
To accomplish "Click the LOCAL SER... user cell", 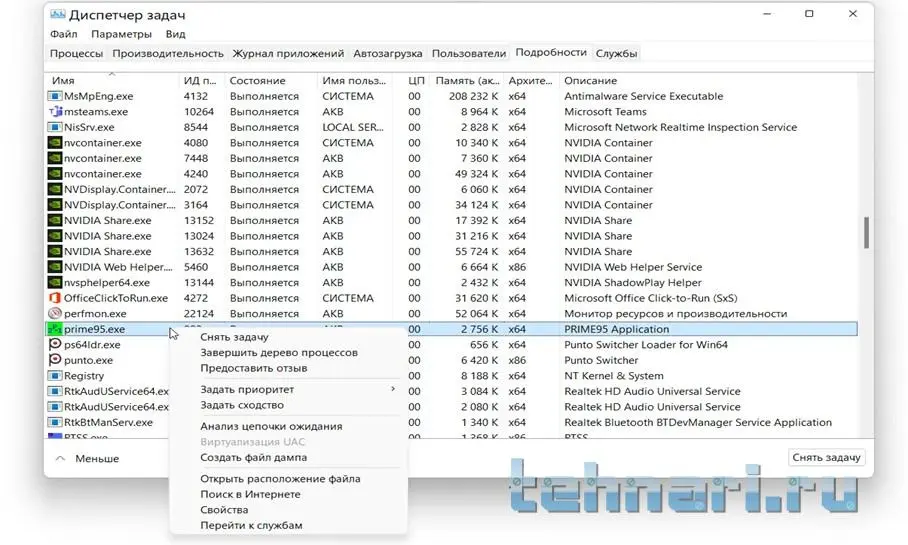I will point(353,127).
